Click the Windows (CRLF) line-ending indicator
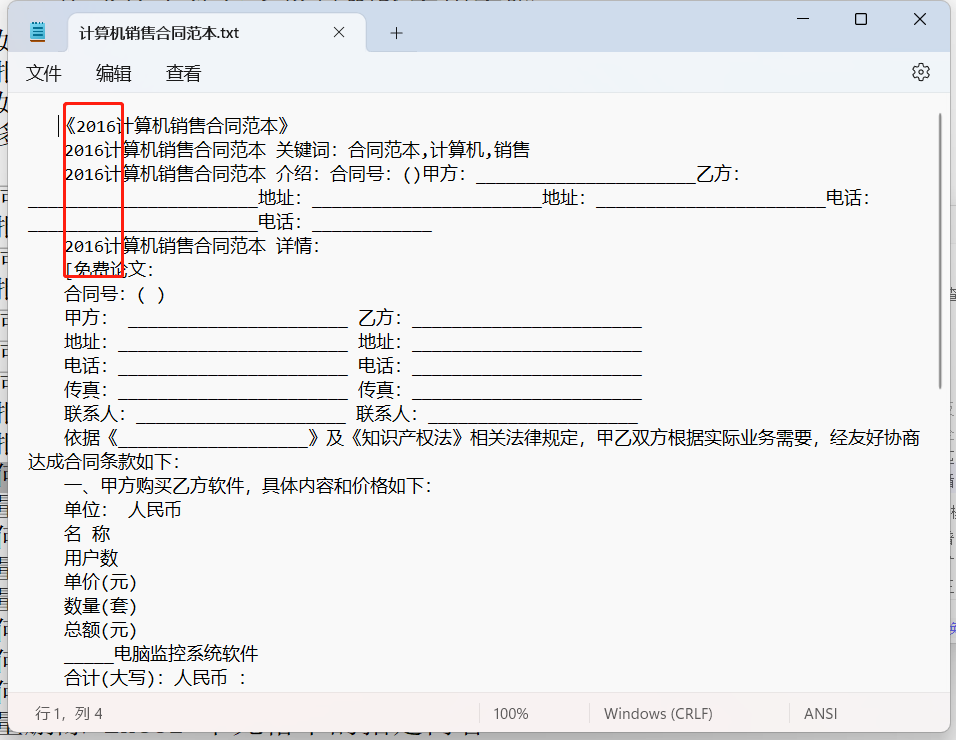This screenshot has width=956, height=740. (x=658, y=713)
